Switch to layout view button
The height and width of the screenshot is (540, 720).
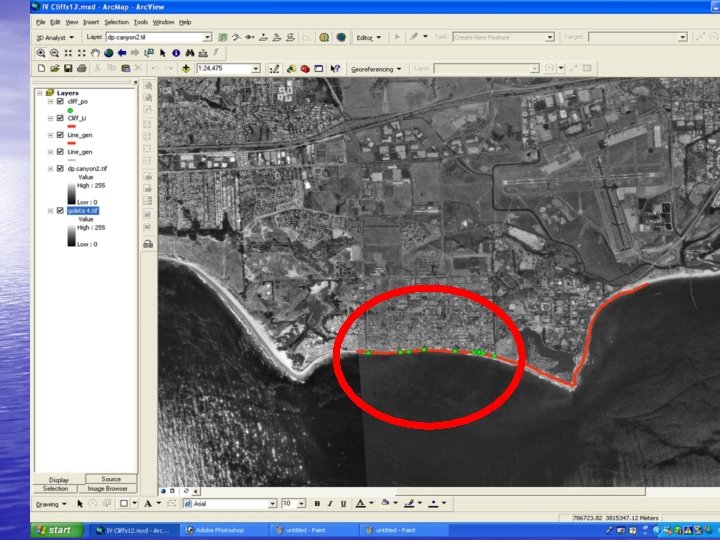172,491
